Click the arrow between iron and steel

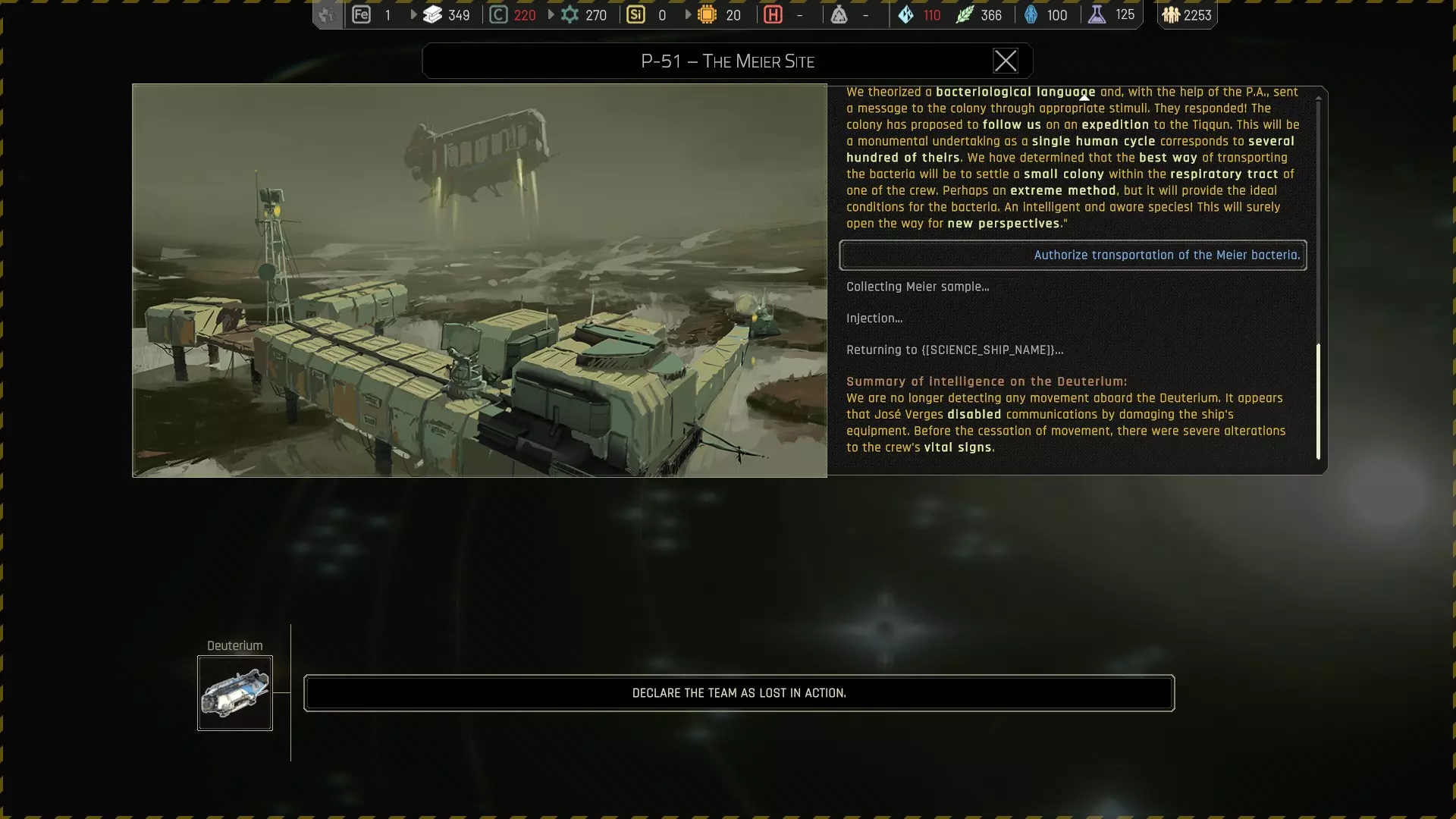(413, 15)
